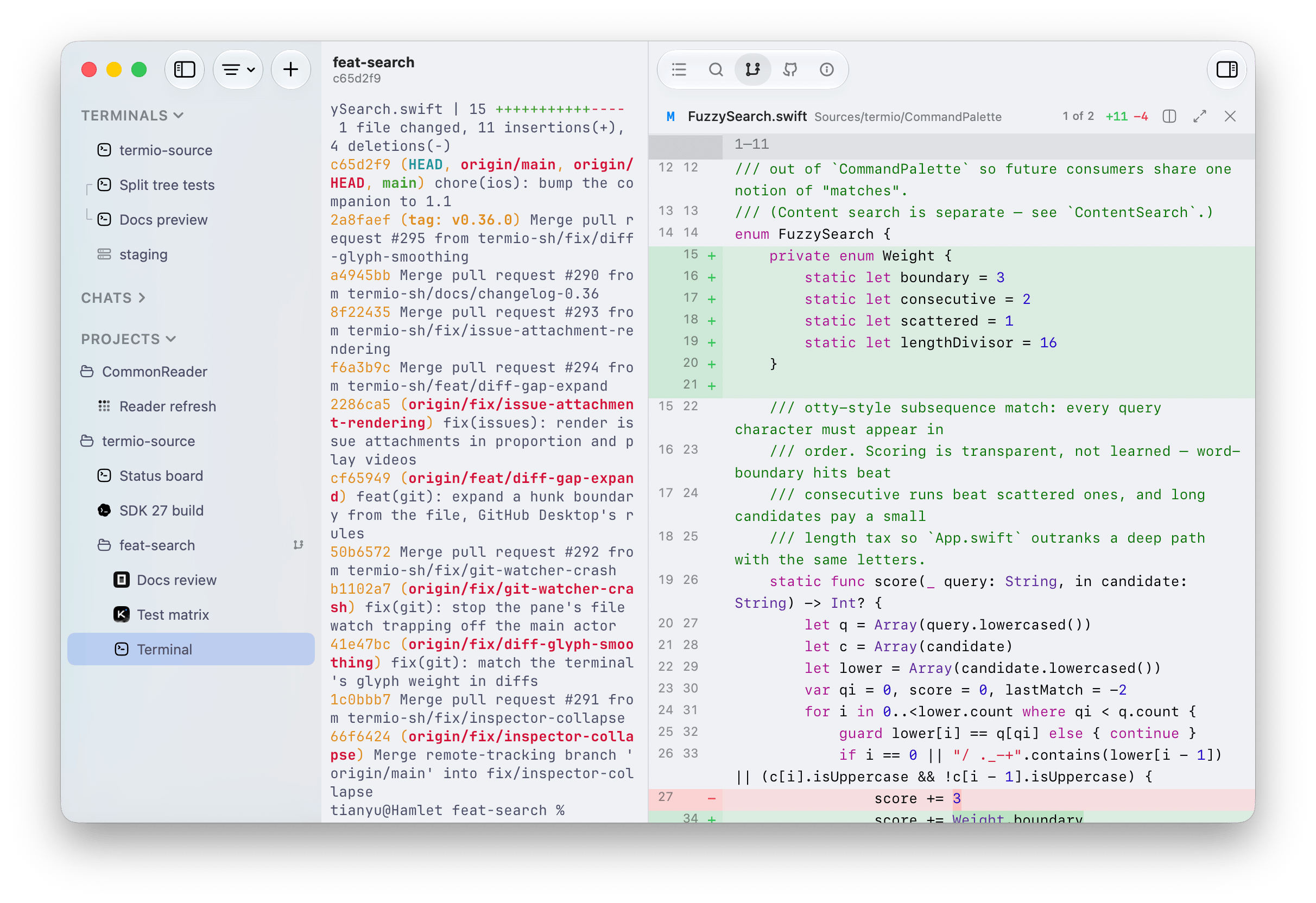The height and width of the screenshot is (903, 1316).
Task: Select the git branch icon tab in toolbar
Action: (x=752, y=69)
